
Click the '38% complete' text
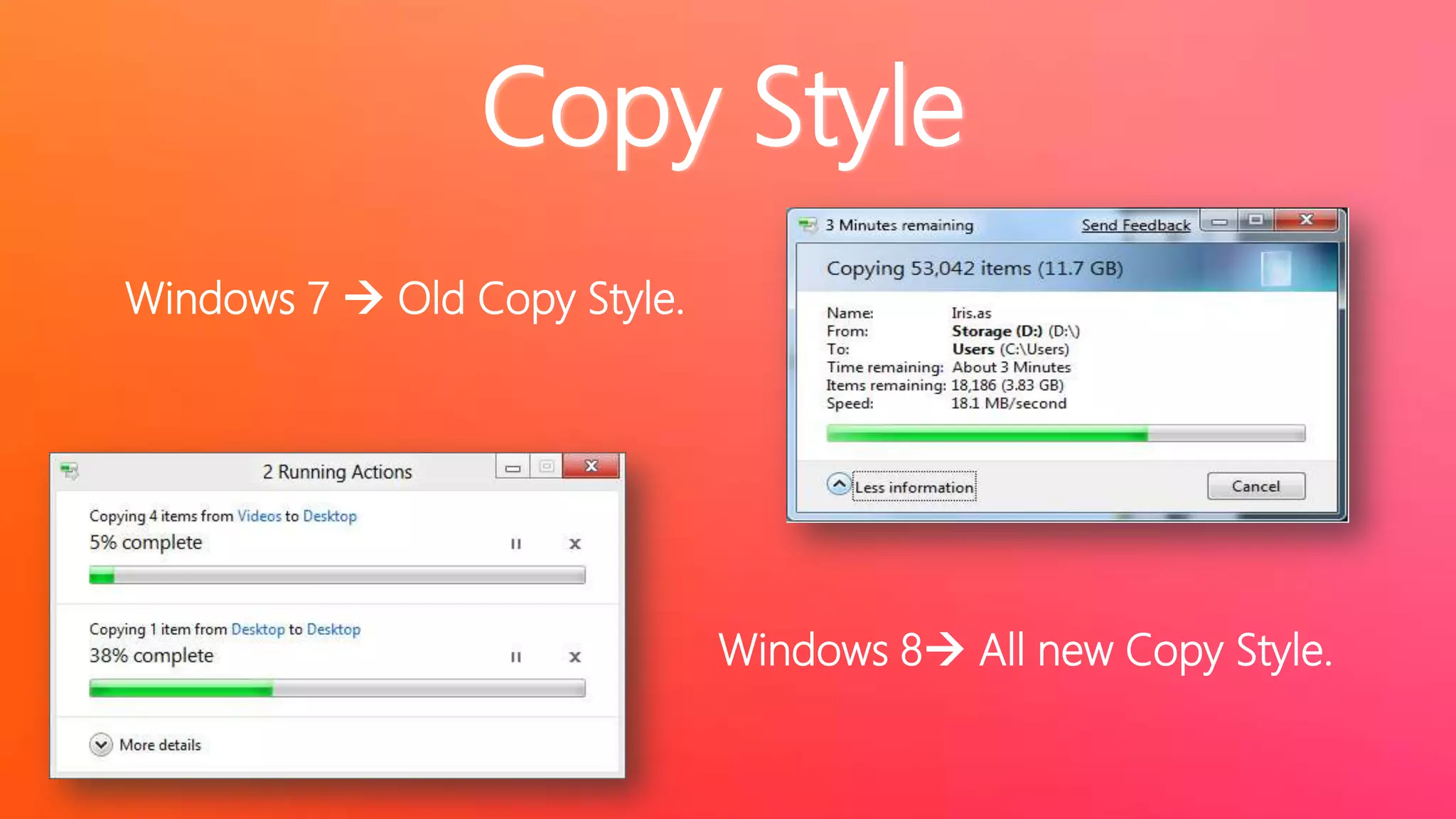click(x=151, y=656)
